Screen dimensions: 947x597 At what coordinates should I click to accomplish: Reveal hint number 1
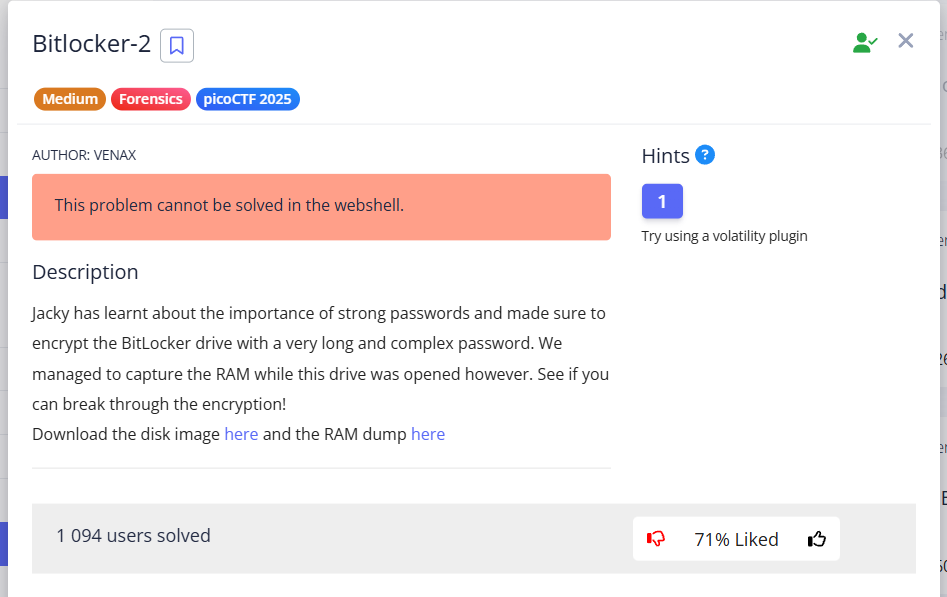[662, 201]
